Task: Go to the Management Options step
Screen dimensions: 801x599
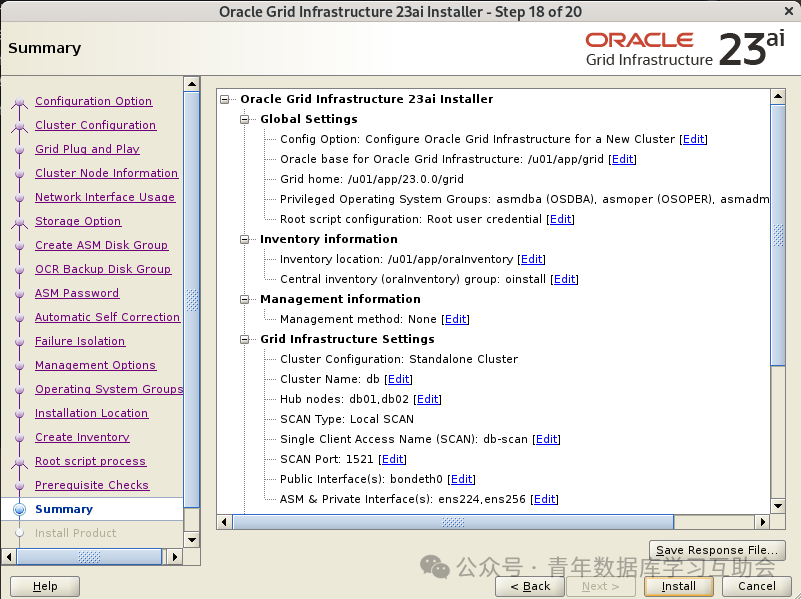Action: [x=96, y=365]
